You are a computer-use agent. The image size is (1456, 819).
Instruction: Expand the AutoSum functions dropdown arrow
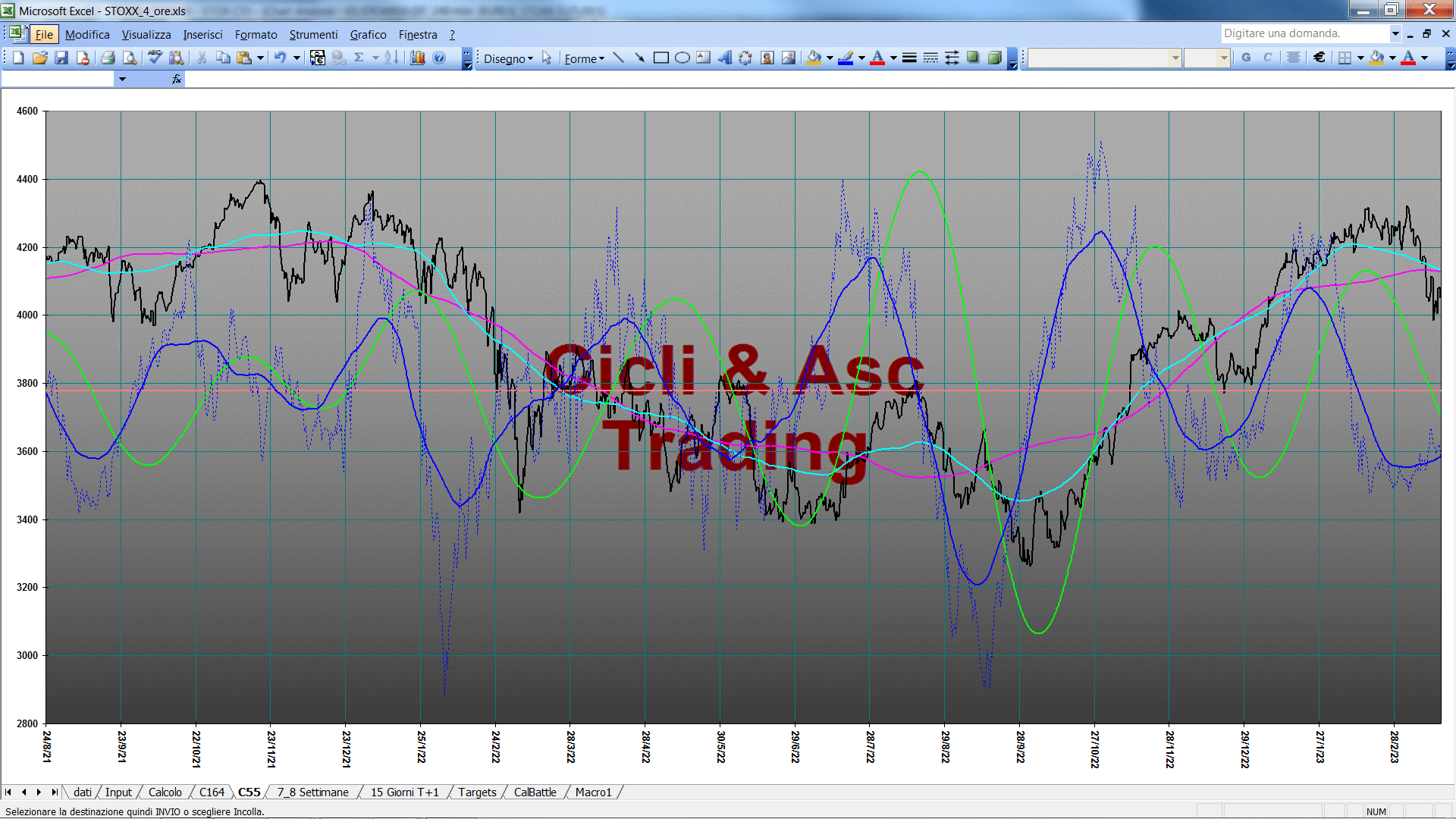(x=375, y=58)
